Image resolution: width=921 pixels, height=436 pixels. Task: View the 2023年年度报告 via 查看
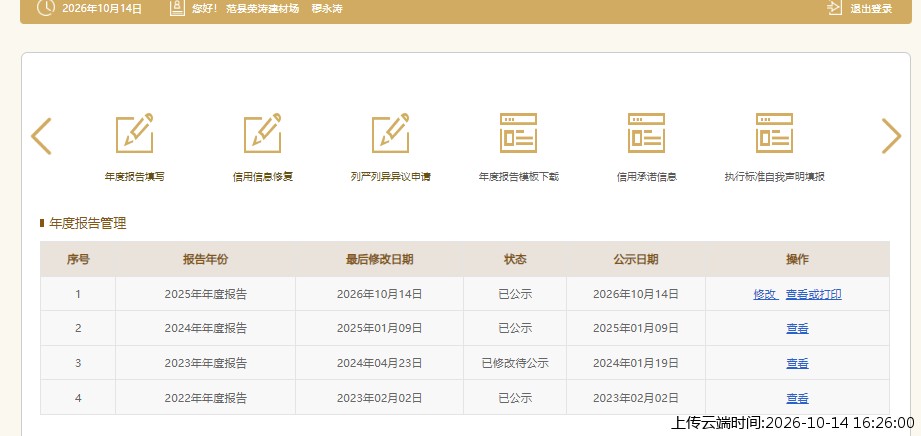(x=797, y=364)
